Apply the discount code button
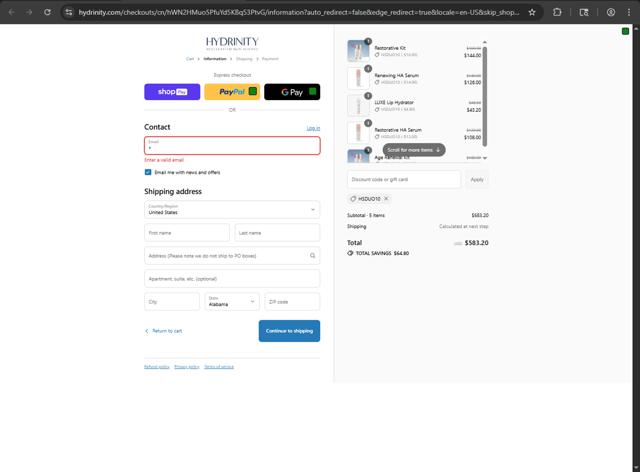This screenshot has width=640, height=472. pos(477,179)
